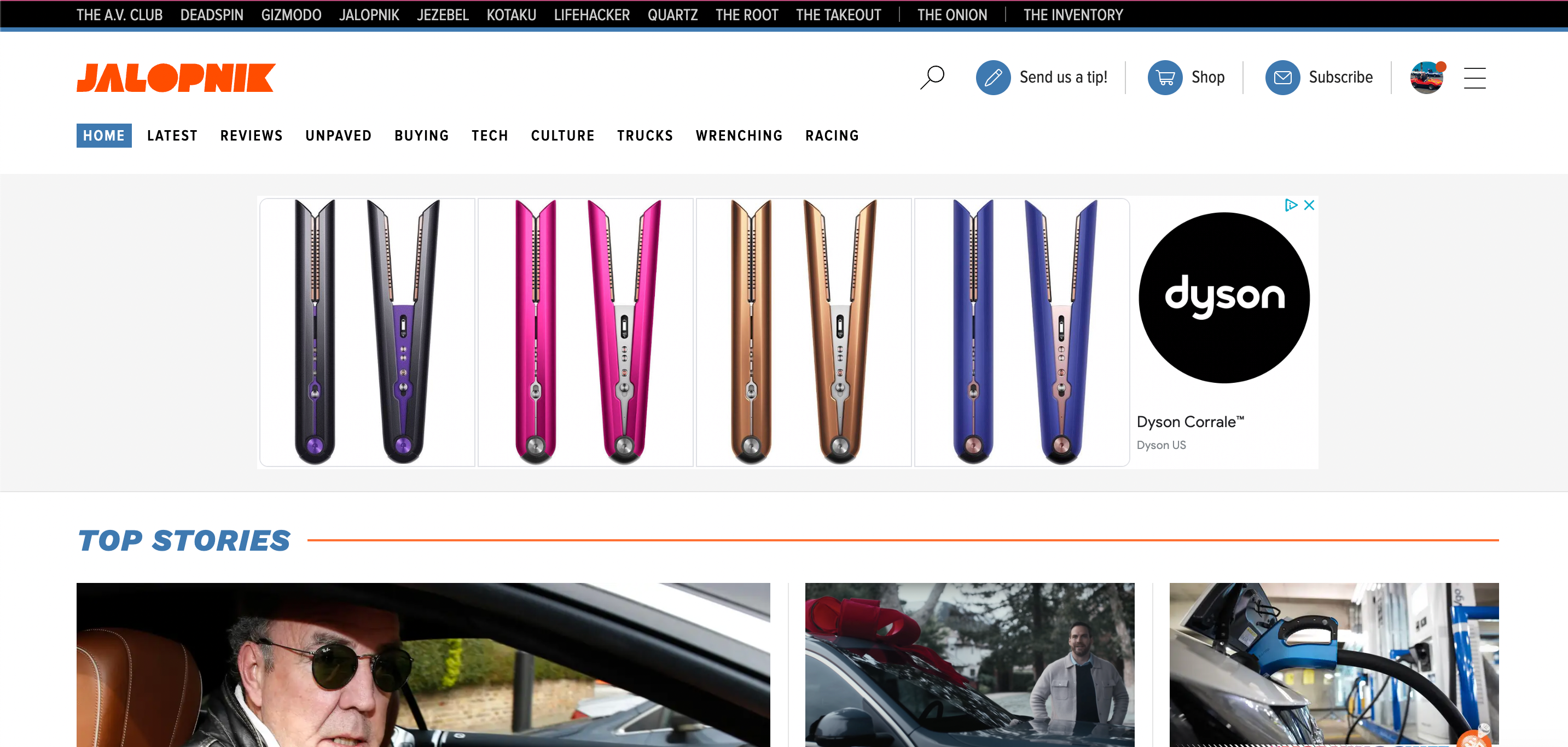Open the top story with the man in sunglasses
The width and height of the screenshot is (1568, 747).
423,664
